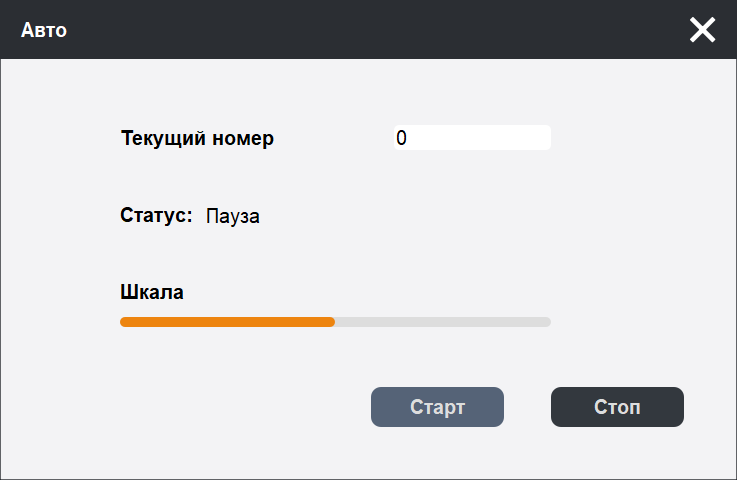Viewport: 737px width, 480px height.
Task: Focus the Текущий номер input field
Action: click(x=472, y=138)
